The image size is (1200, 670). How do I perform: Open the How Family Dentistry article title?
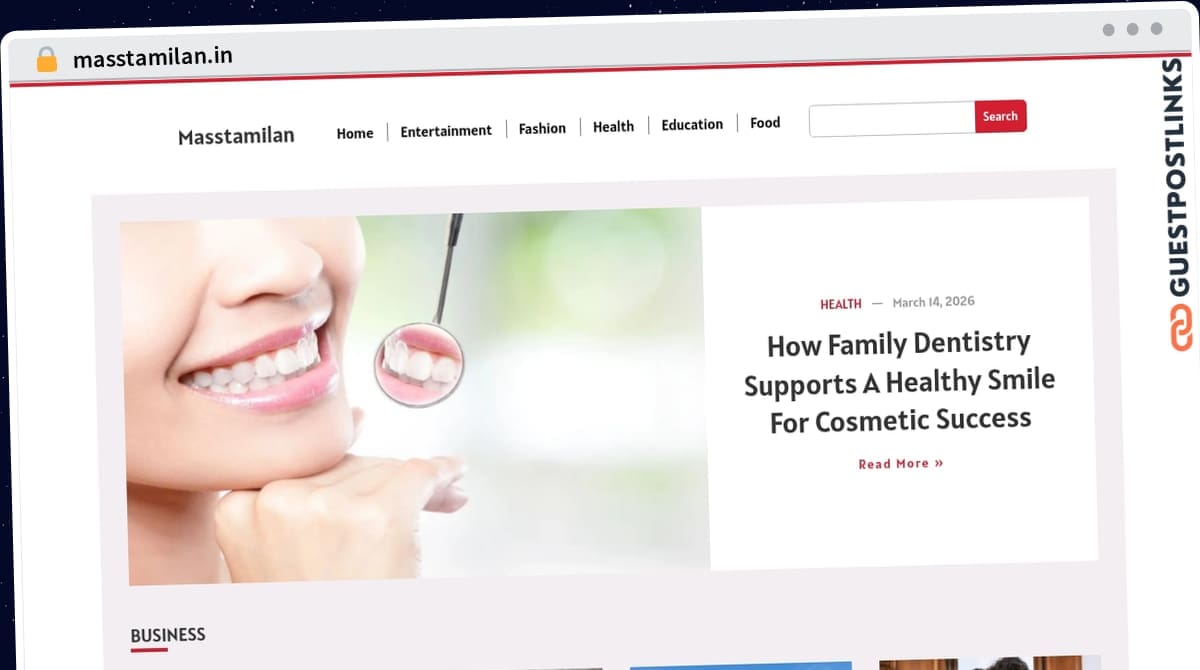click(899, 382)
